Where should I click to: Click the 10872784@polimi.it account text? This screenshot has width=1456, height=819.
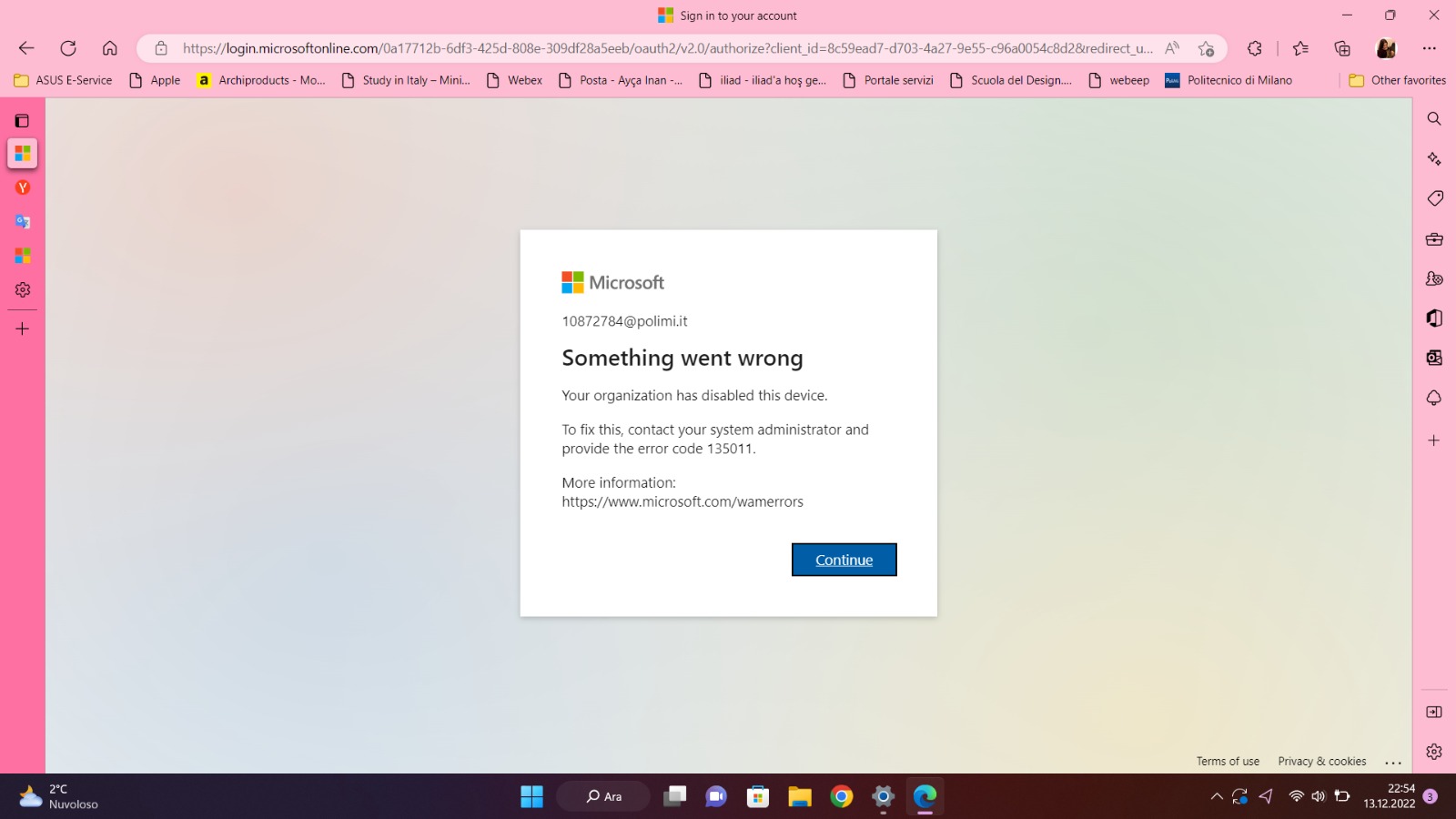[624, 321]
